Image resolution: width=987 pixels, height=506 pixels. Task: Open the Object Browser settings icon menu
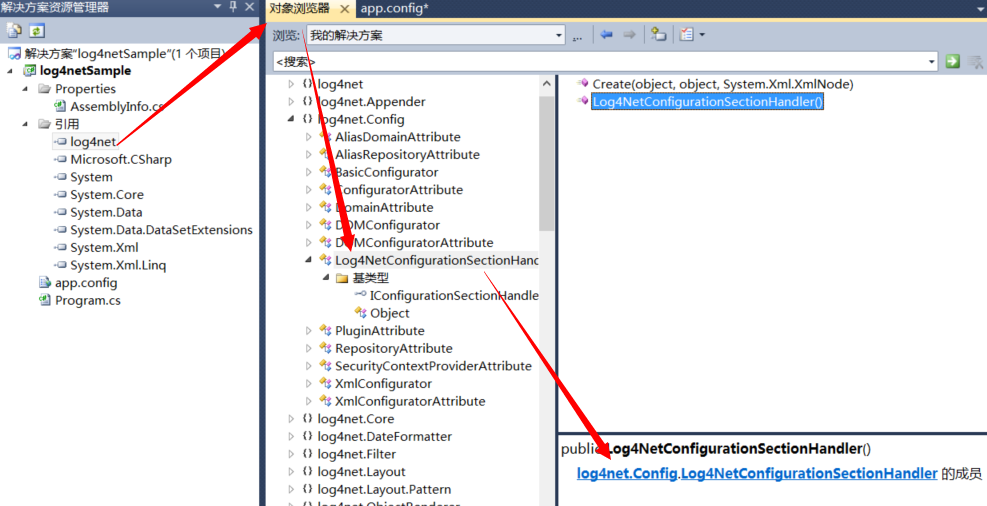[691, 35]
